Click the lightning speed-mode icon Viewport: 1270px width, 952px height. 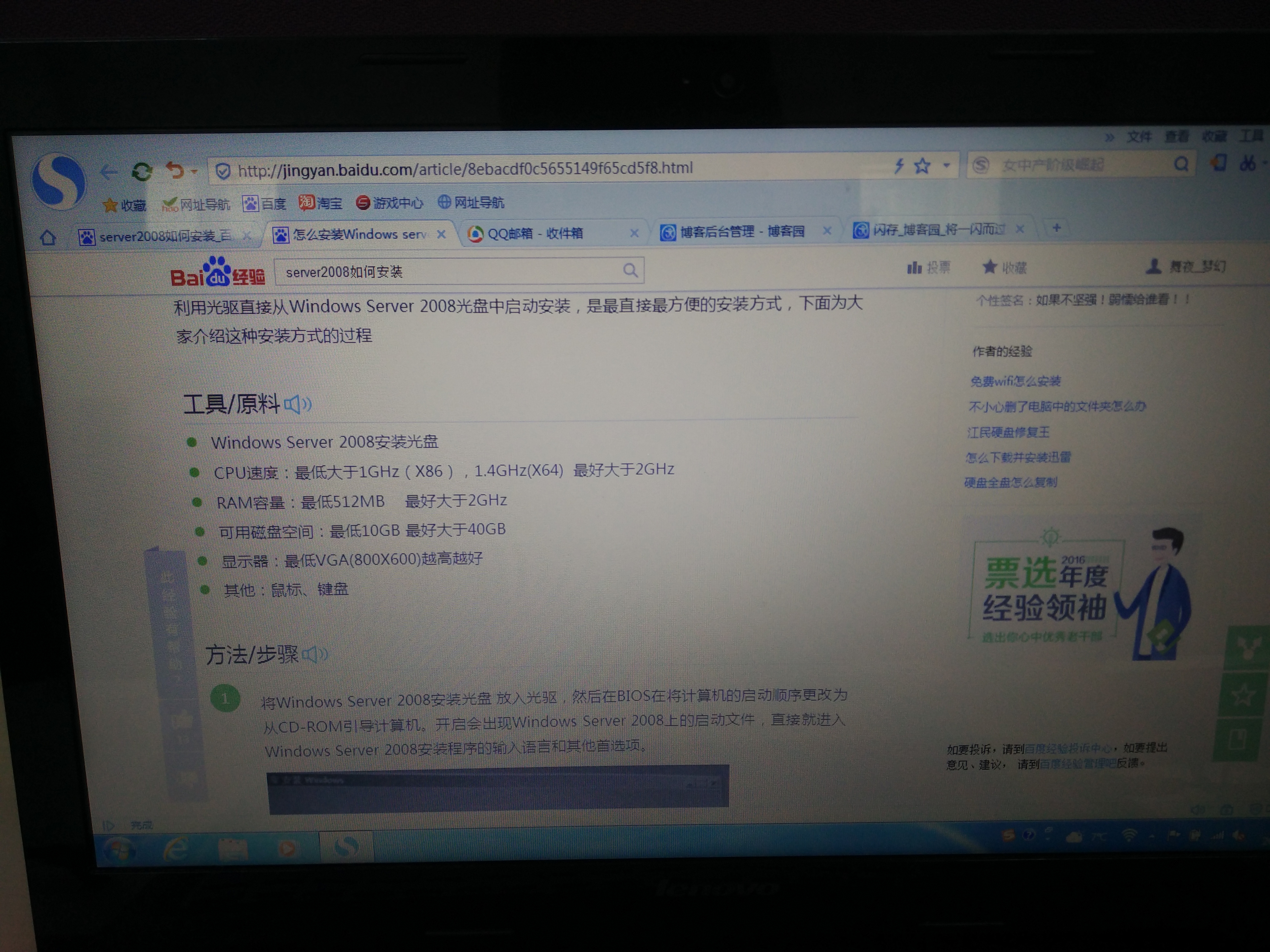pyautogui.click(x=899, y=166)
